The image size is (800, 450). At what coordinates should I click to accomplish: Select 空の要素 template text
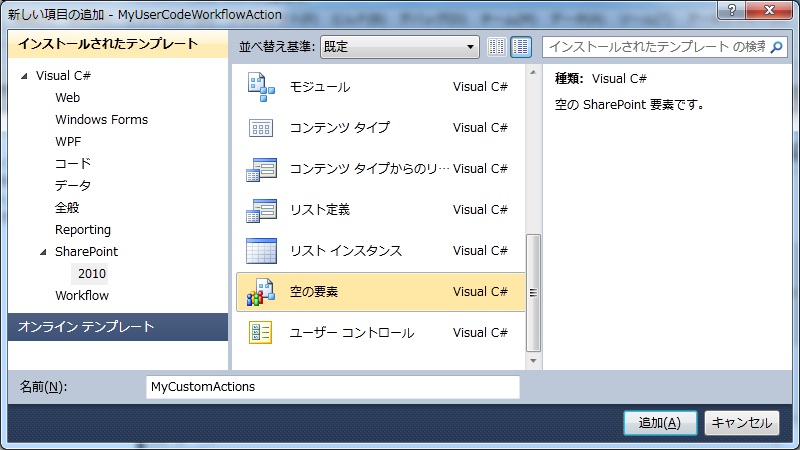314,292
